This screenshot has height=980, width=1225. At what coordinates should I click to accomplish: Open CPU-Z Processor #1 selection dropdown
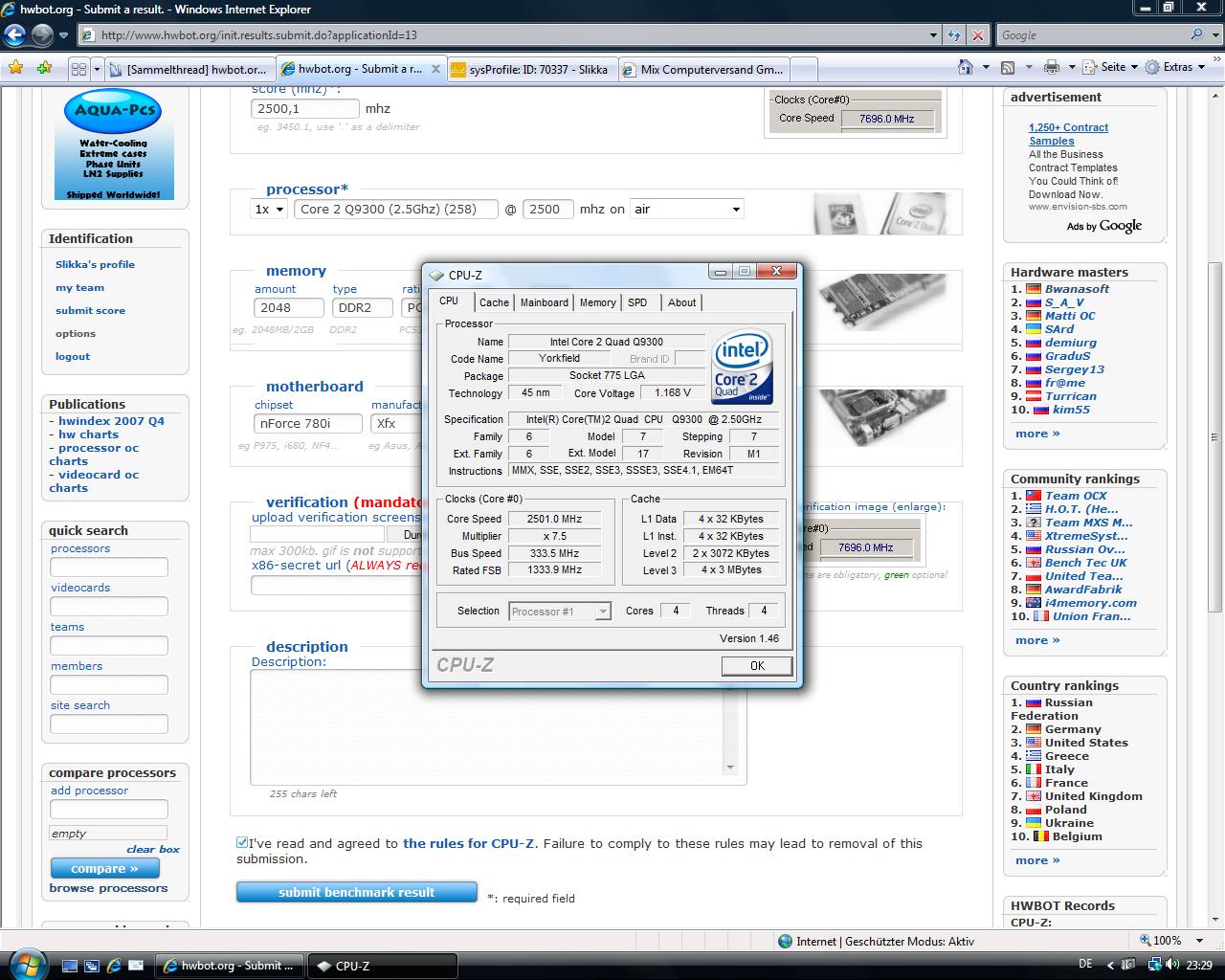click(x=560, y=611)
